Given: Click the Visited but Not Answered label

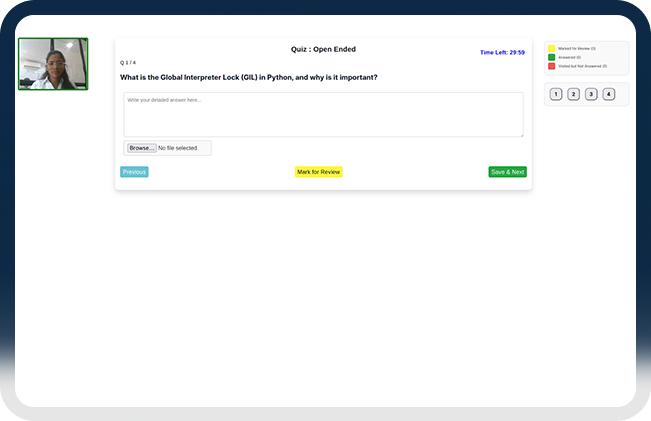Looking at the screenshot, I should (582, 66).
